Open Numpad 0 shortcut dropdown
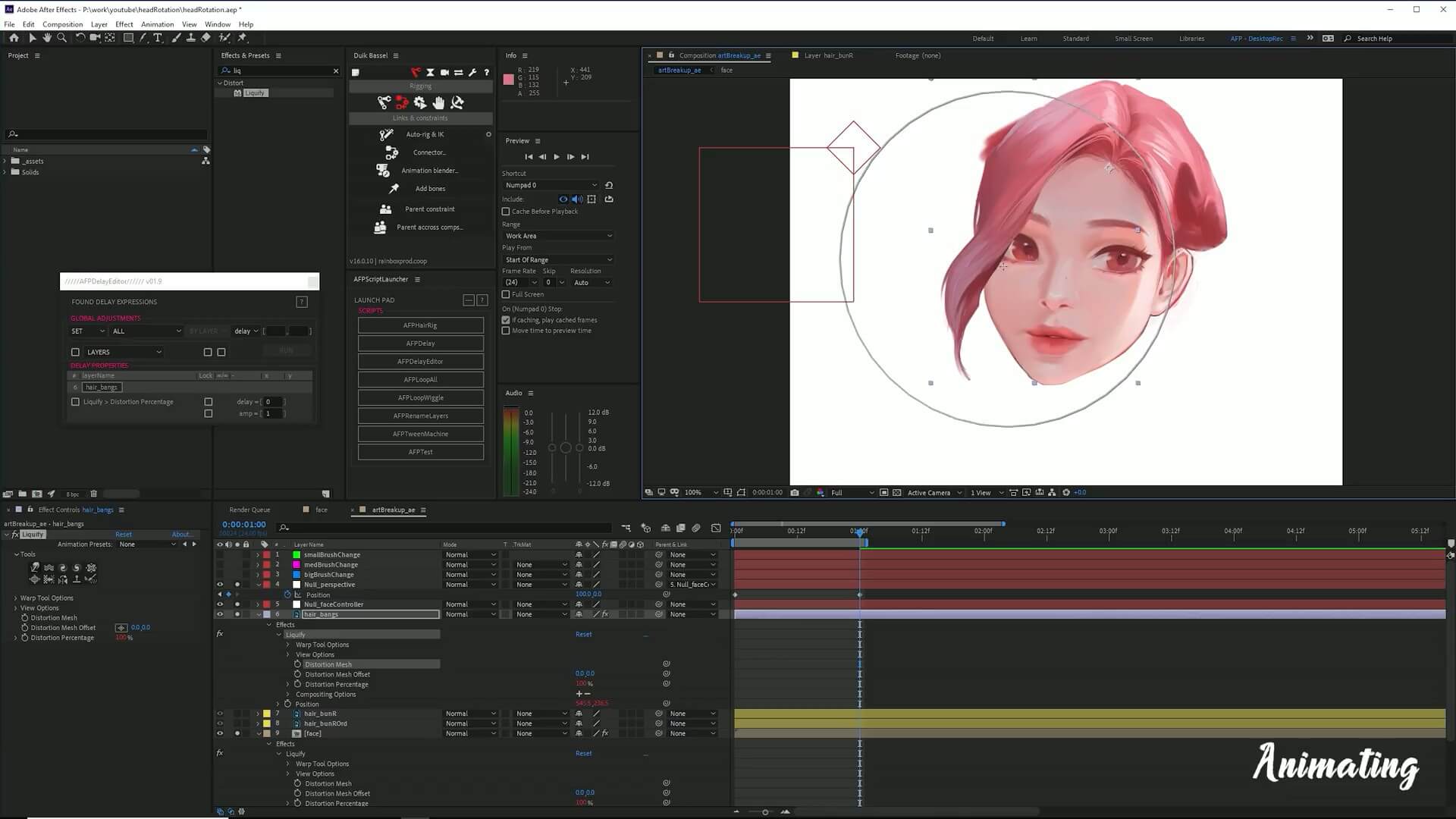 551,185
